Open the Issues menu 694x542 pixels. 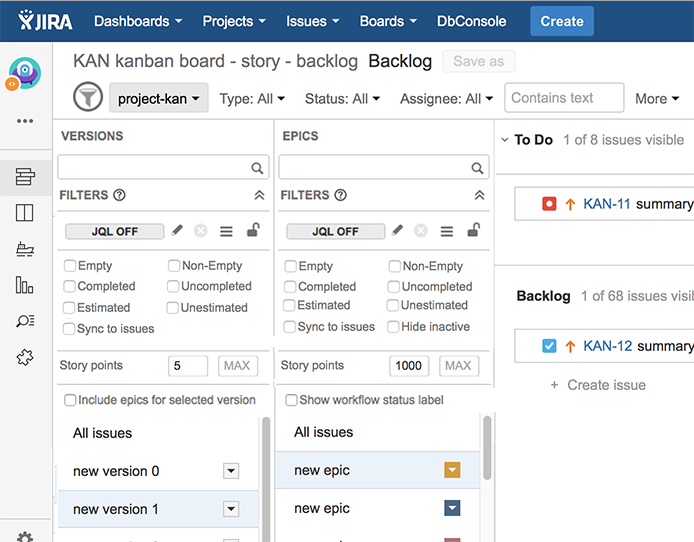tap(312, 21)
